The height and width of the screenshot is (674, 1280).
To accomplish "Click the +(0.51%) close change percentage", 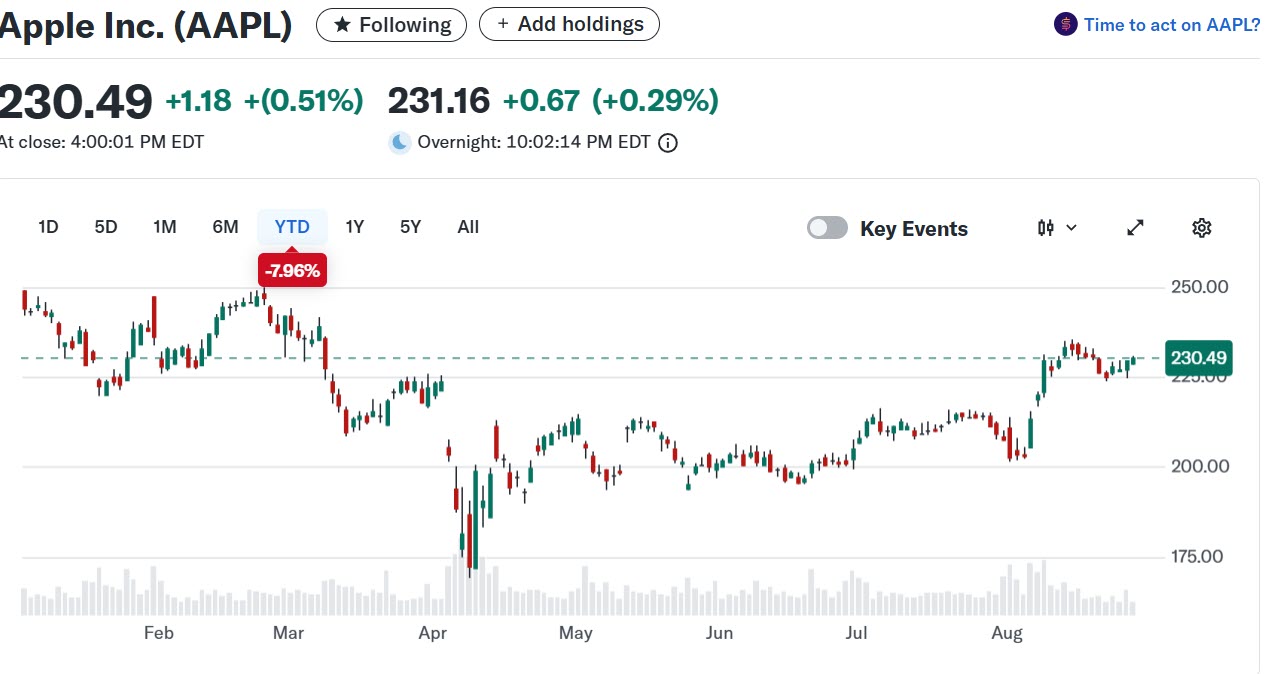I will [x=303, y=101].
